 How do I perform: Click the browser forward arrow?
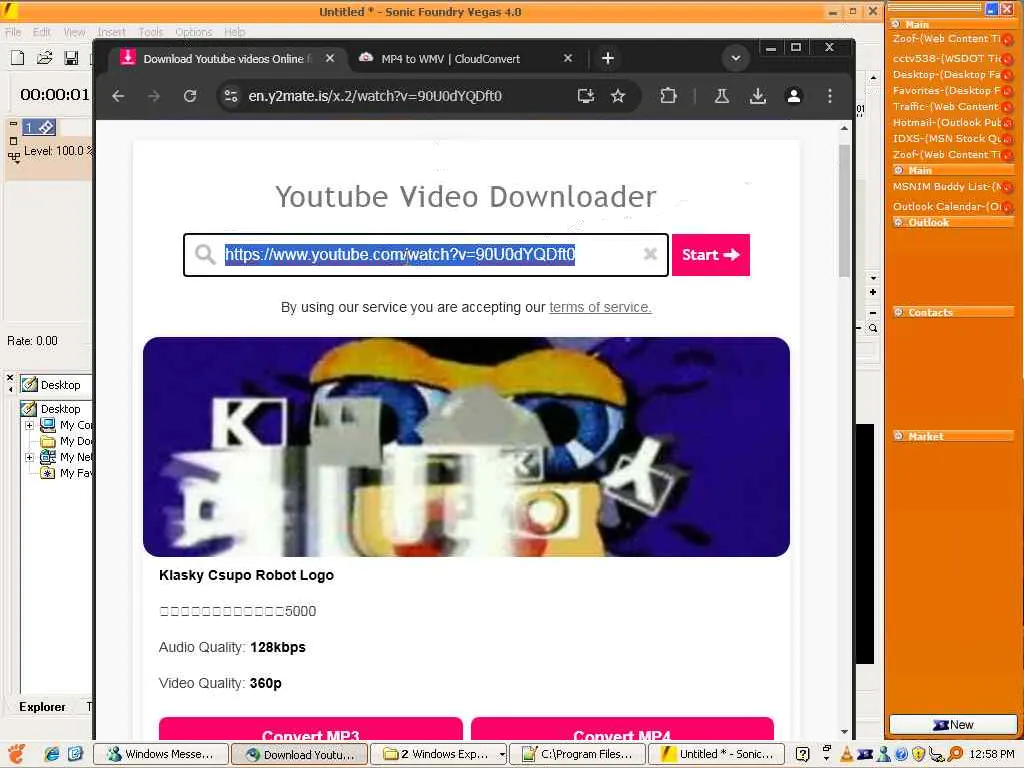[x=154, y=96]
